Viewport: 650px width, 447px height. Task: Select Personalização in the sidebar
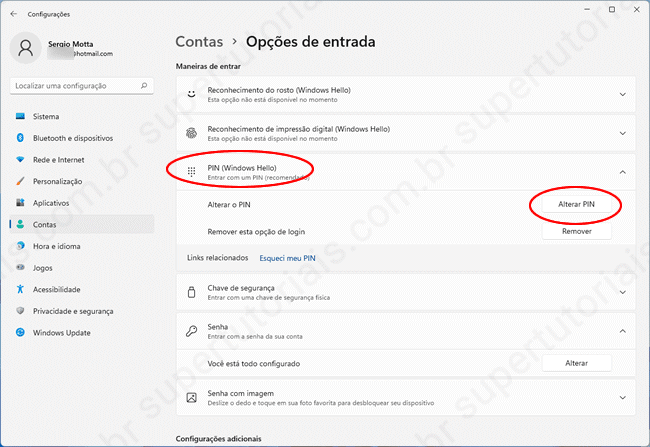(57, 181)
